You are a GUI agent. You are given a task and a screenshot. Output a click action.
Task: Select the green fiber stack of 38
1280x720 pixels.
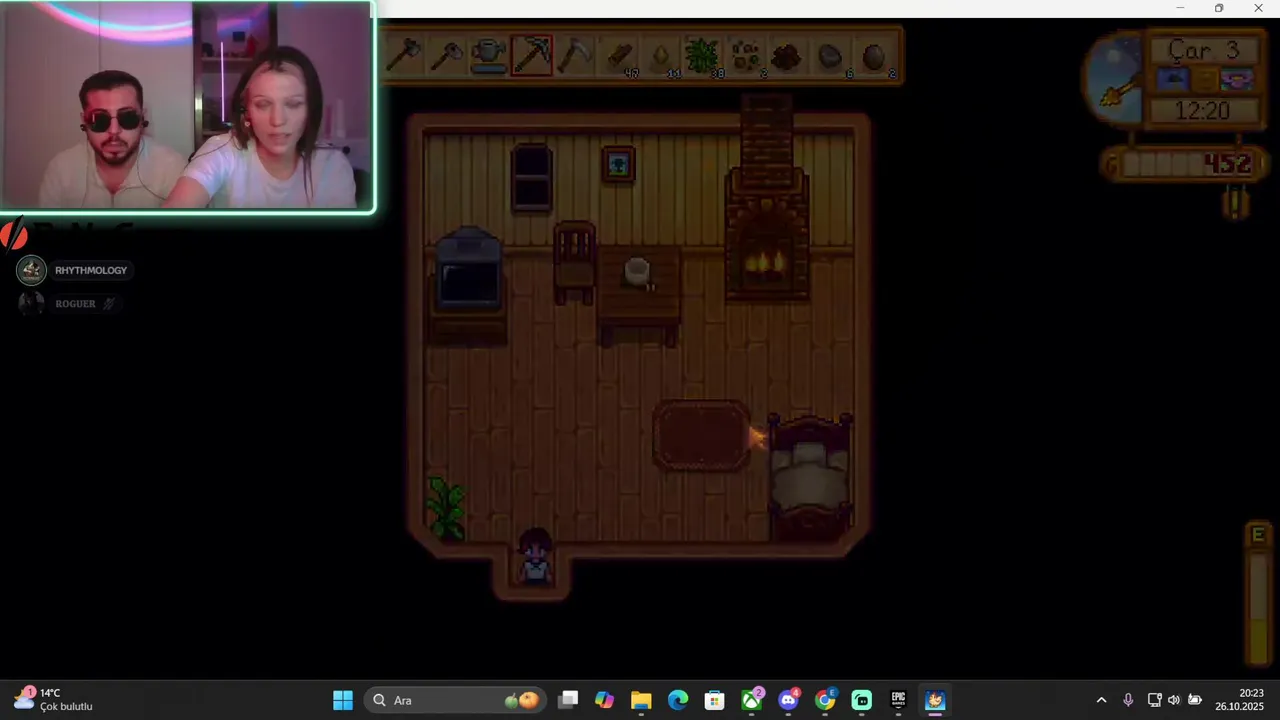[x=704, y=55]
